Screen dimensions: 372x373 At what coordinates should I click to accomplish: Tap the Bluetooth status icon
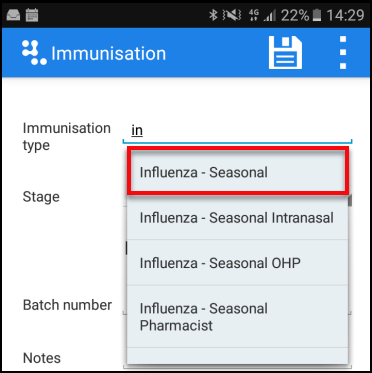[x=213, y=15]
